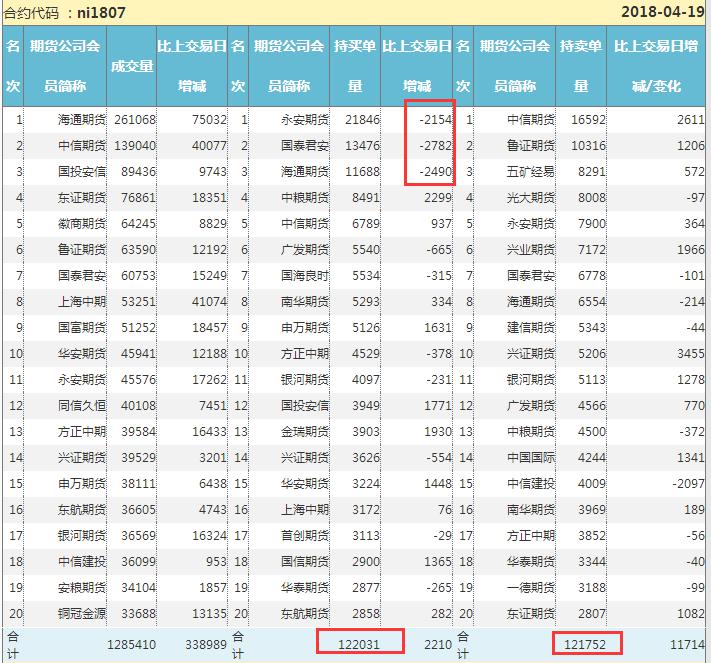Screen dimensions: 711x663
Task: Select the cell showing 40077
Action: (209, 146)
